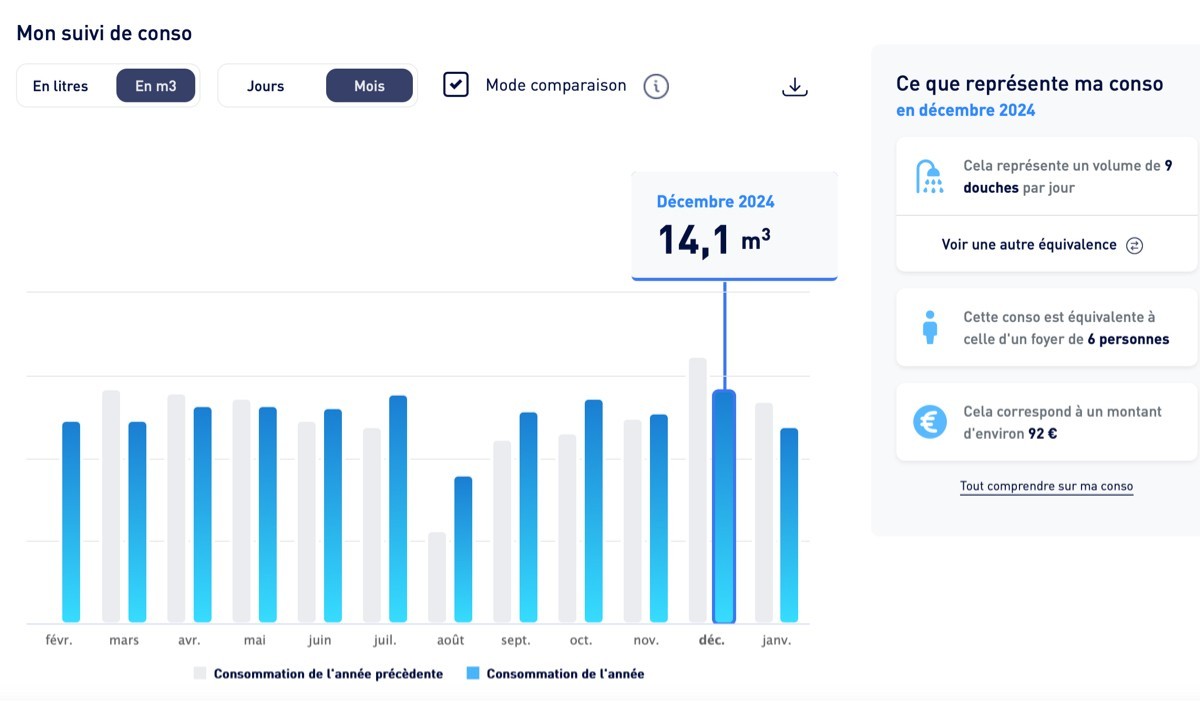The height and width of the screenshot is (701, 1200).
Task: Select the blue August consumption bar
Action: [463, 549]
